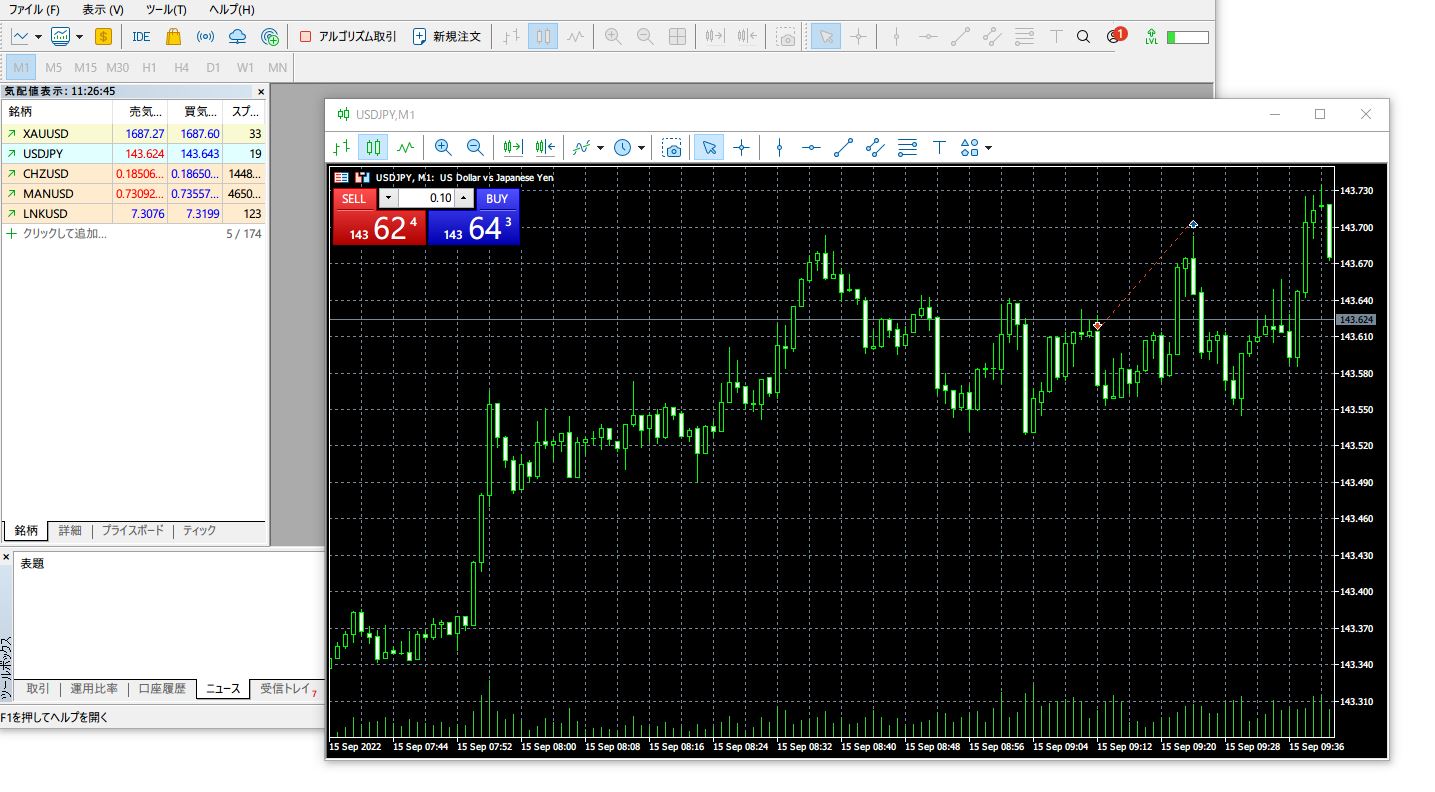Select trendline tool in USDJPY window toolbar
This screenshot has width=1435, height=792.
pos(843,148)
